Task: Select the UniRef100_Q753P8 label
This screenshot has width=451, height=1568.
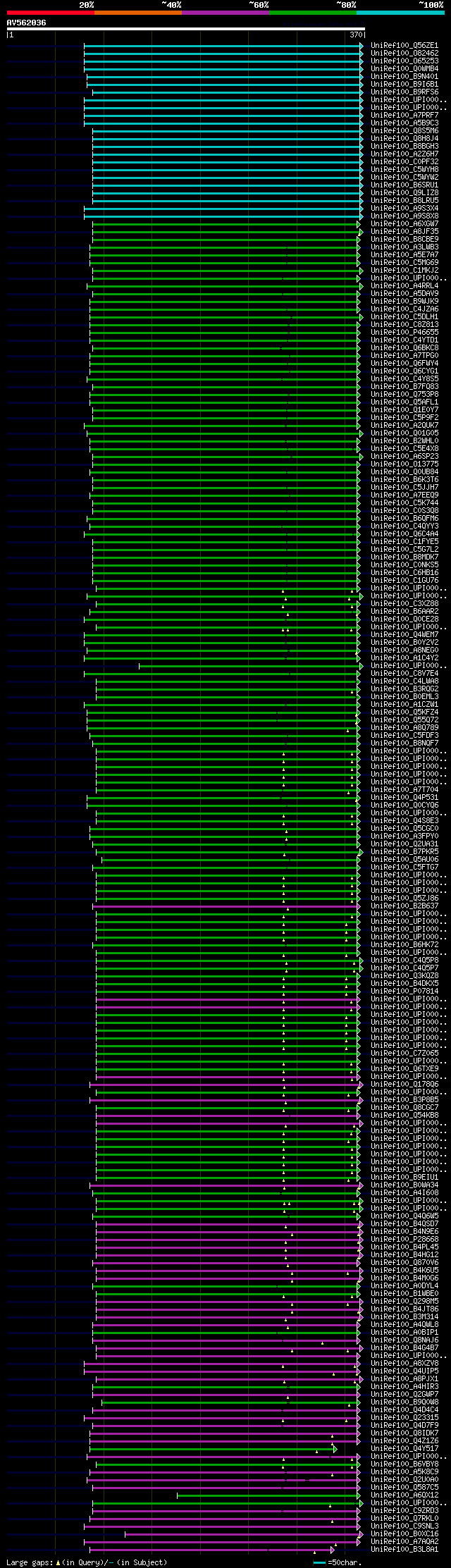Action: coord(404,395)
